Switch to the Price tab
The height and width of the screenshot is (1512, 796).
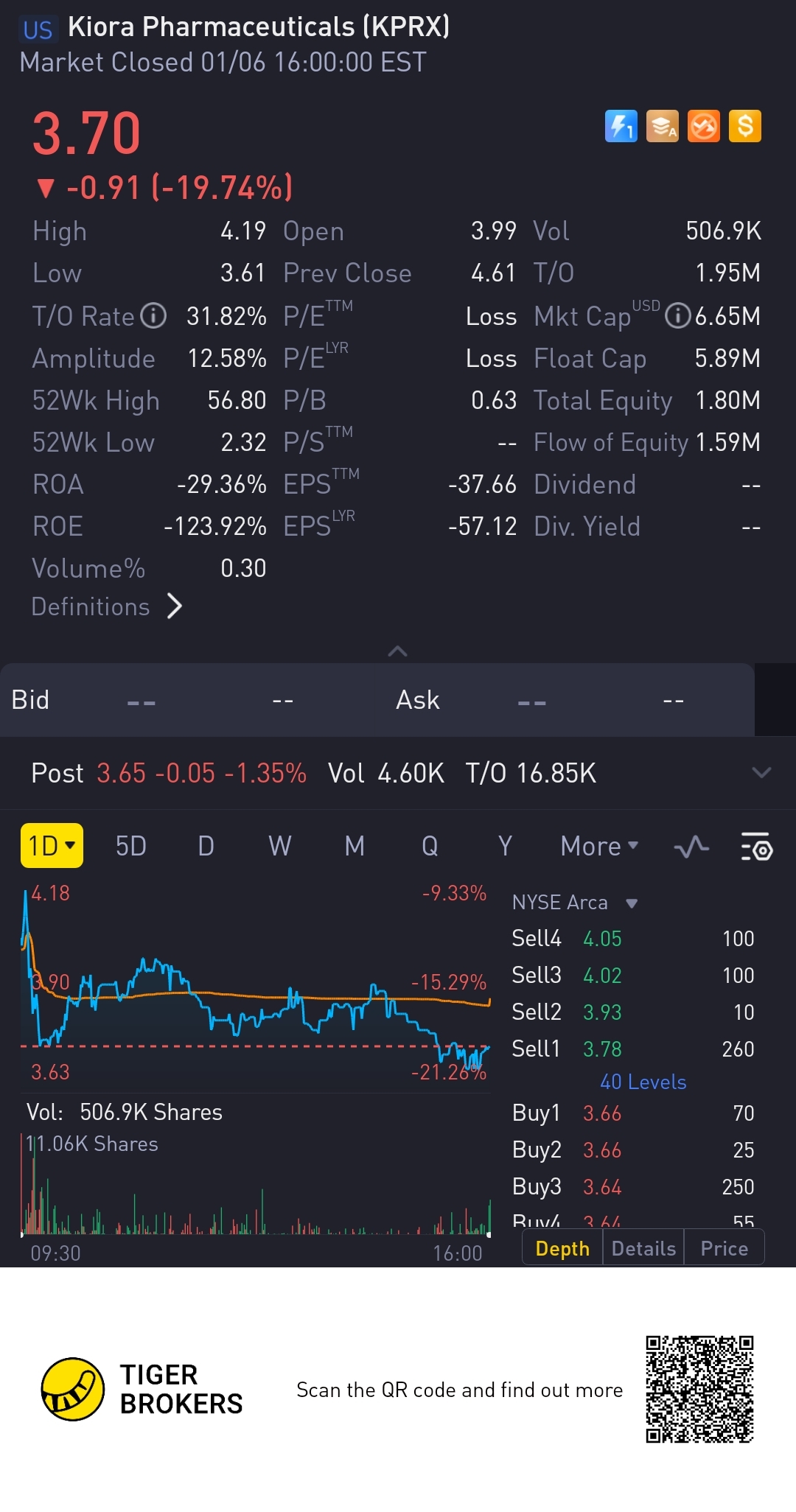[724, 1248]
